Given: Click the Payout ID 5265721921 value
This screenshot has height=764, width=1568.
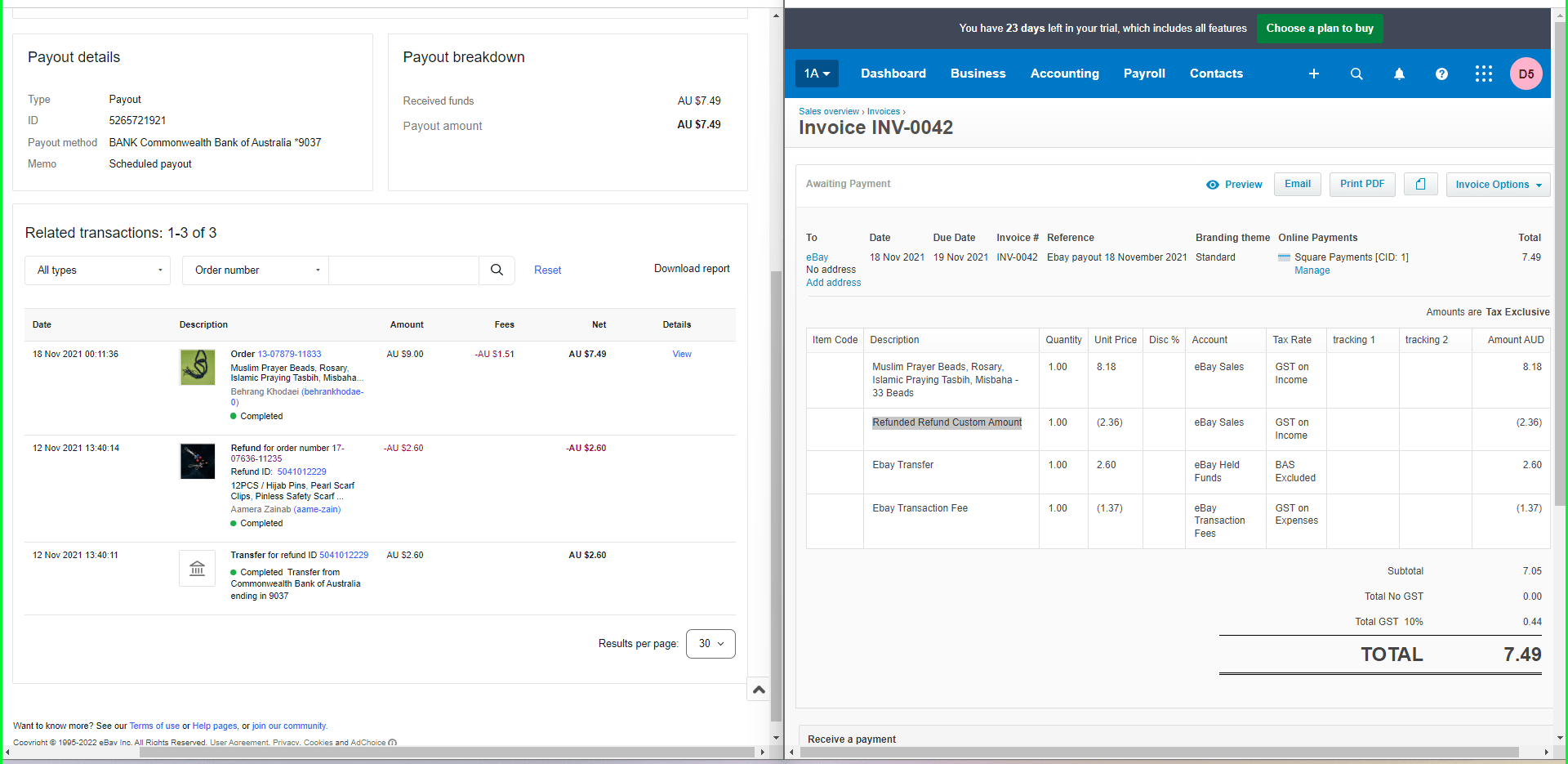Looking at the screenshot, I should [137, 121].
